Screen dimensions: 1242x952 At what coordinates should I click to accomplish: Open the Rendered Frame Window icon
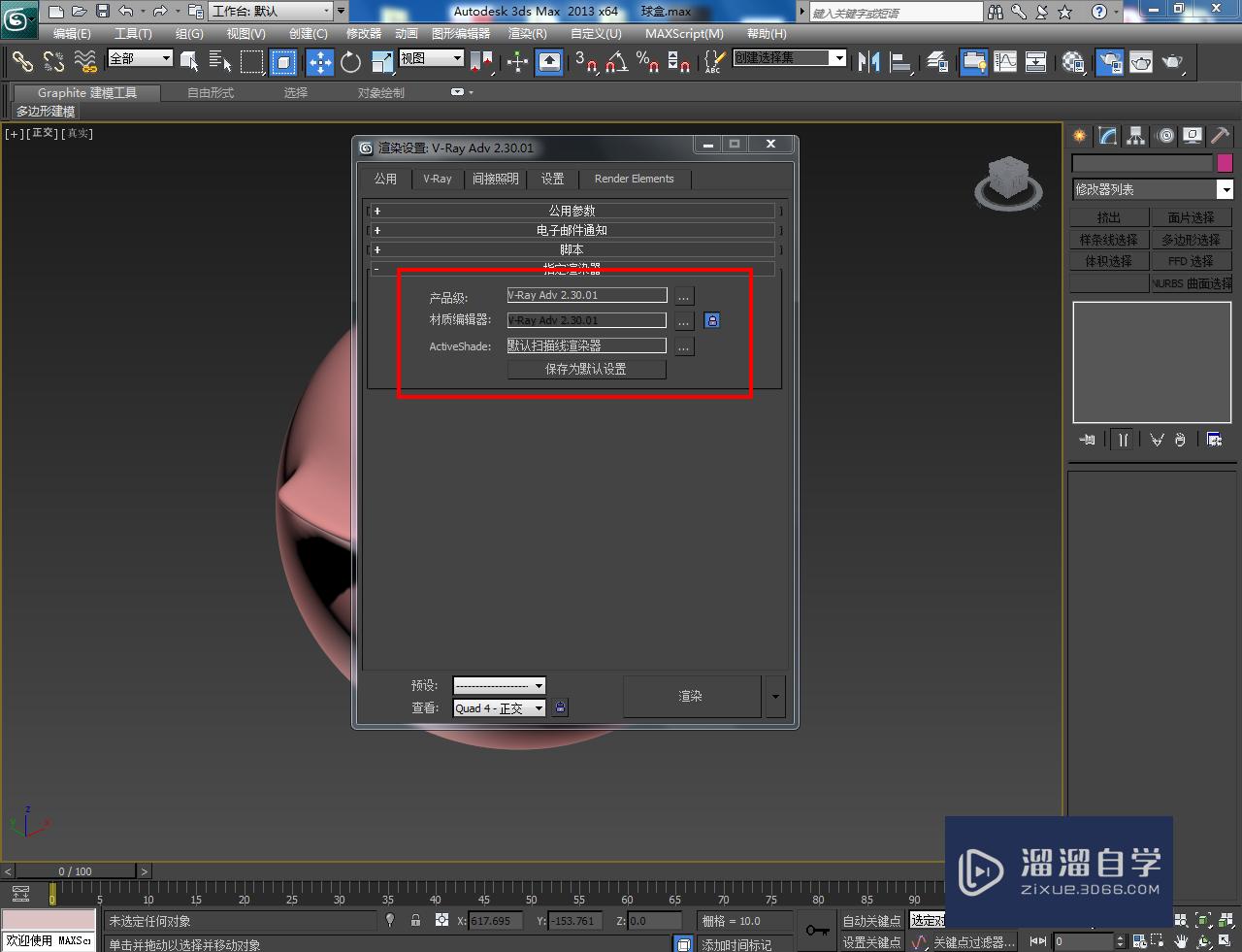[1141, 62]
